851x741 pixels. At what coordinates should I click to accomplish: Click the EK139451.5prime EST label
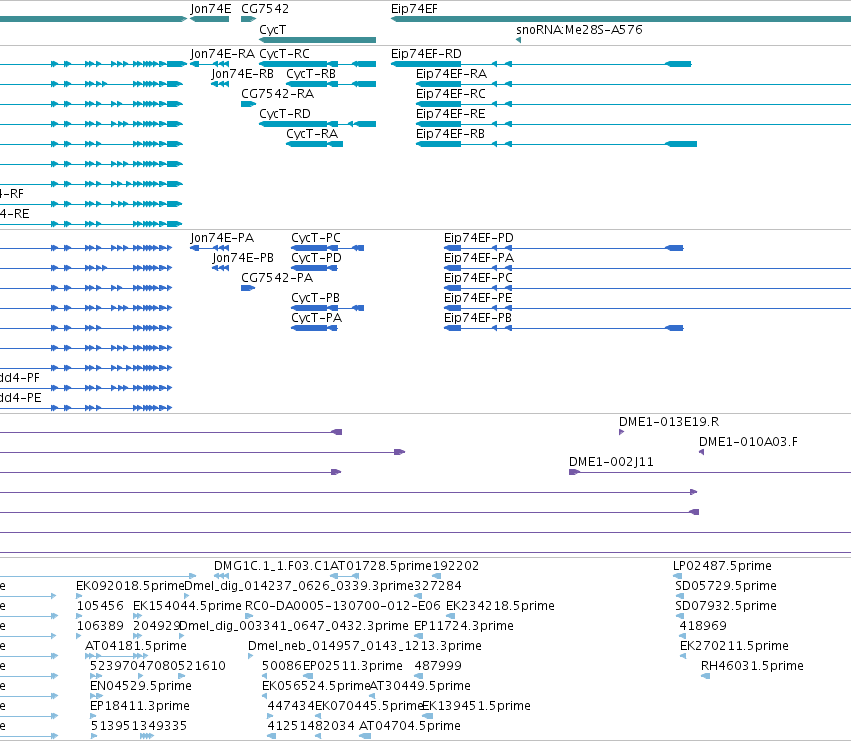point(476,707)
